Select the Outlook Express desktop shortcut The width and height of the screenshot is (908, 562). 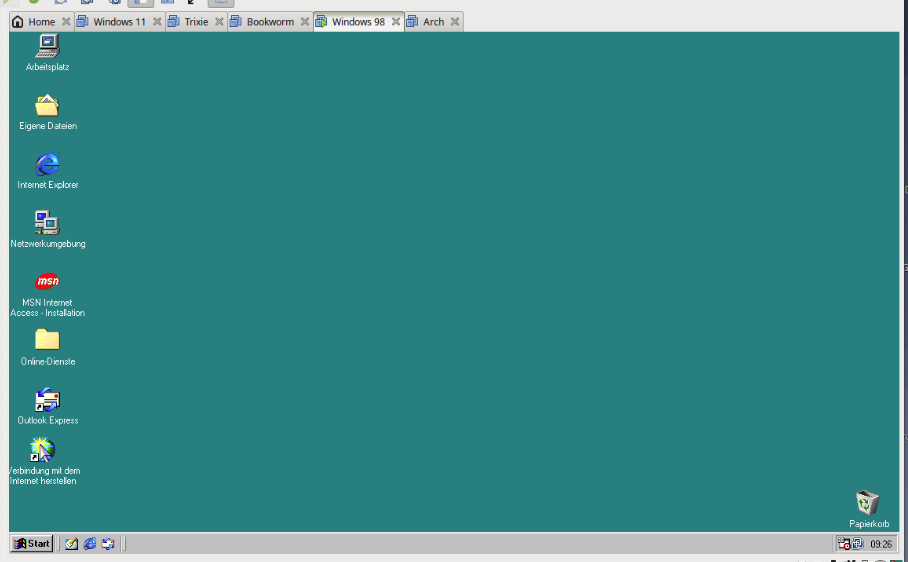(x=47, y=400)
